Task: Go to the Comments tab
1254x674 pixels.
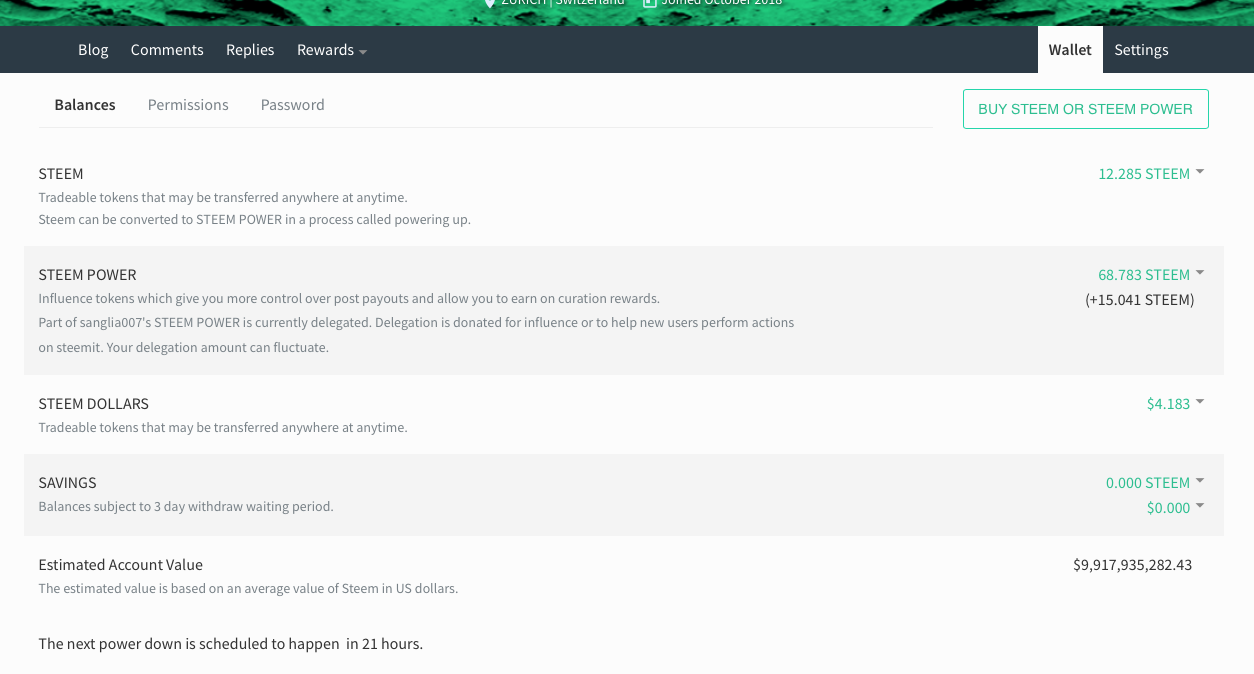Action: 167,50
